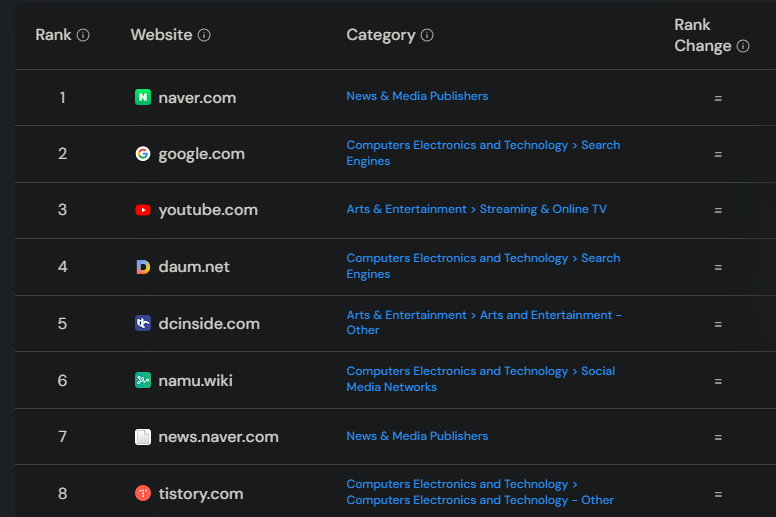Viewport: 776px width, 517px height.
Task: Open namu.wiki's Social Media Networks category link
Action: coord(480,379)
